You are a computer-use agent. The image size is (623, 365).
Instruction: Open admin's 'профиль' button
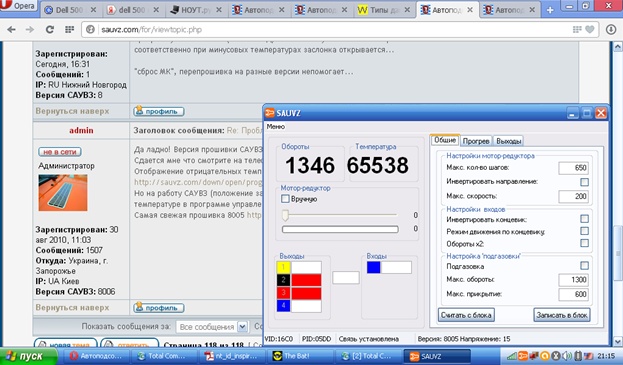tap(159, 307)
